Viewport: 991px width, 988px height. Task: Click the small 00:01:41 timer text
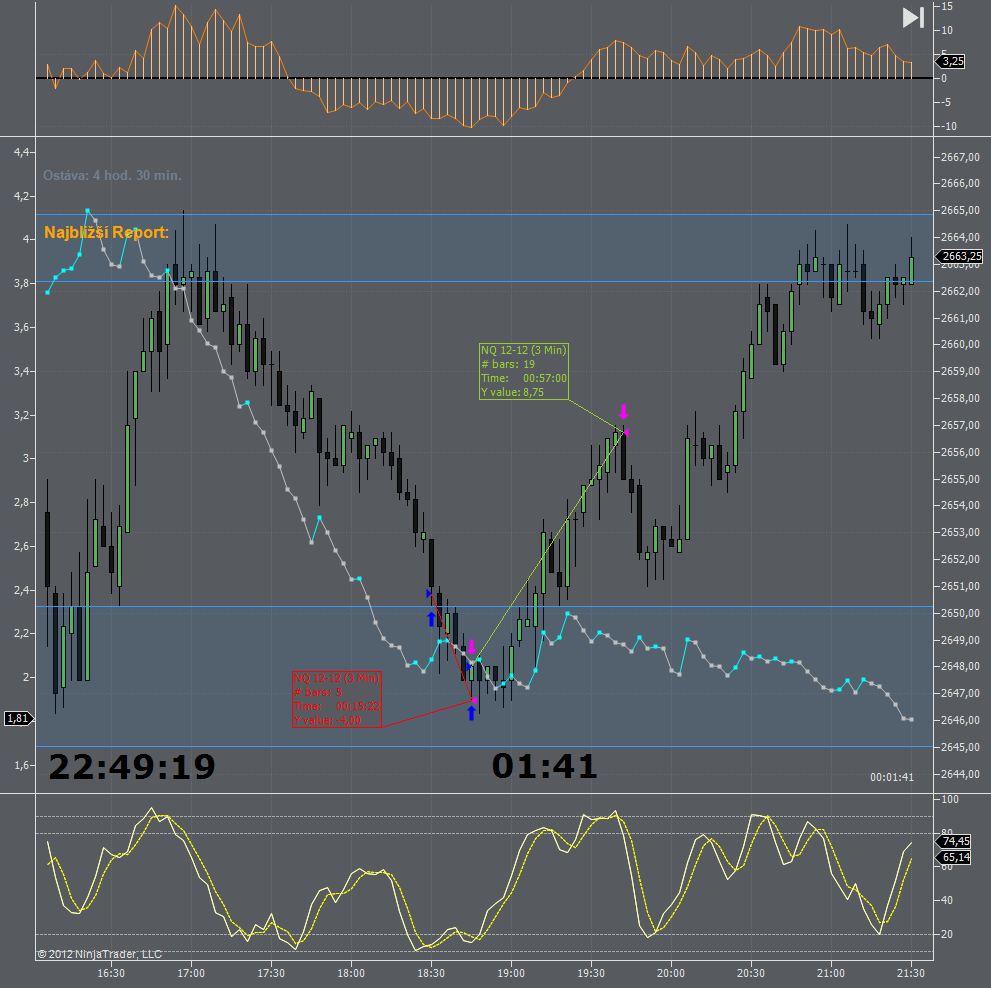point(892,777)
